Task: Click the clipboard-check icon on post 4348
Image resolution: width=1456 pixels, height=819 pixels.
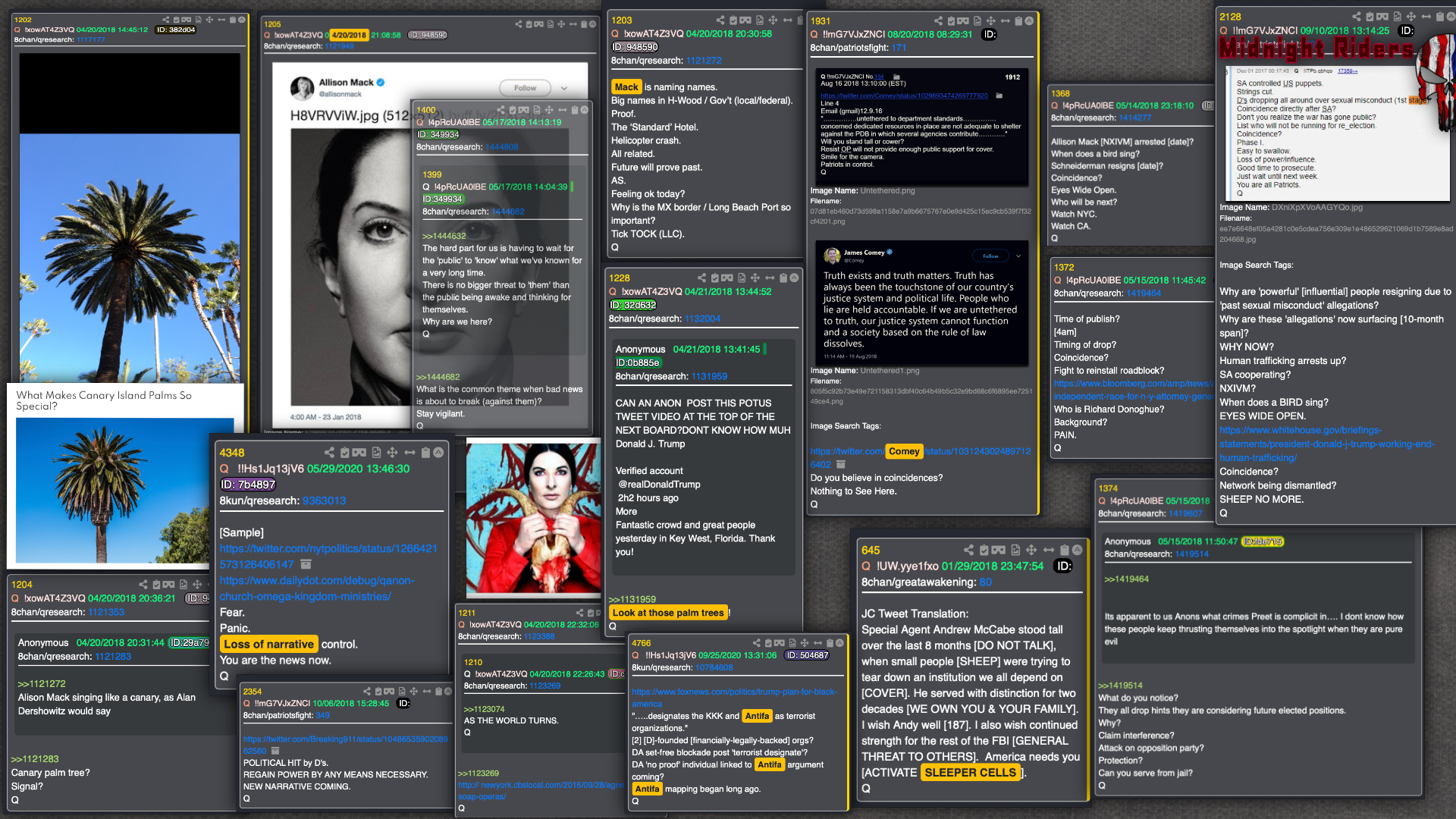Action: pos(344,453)
